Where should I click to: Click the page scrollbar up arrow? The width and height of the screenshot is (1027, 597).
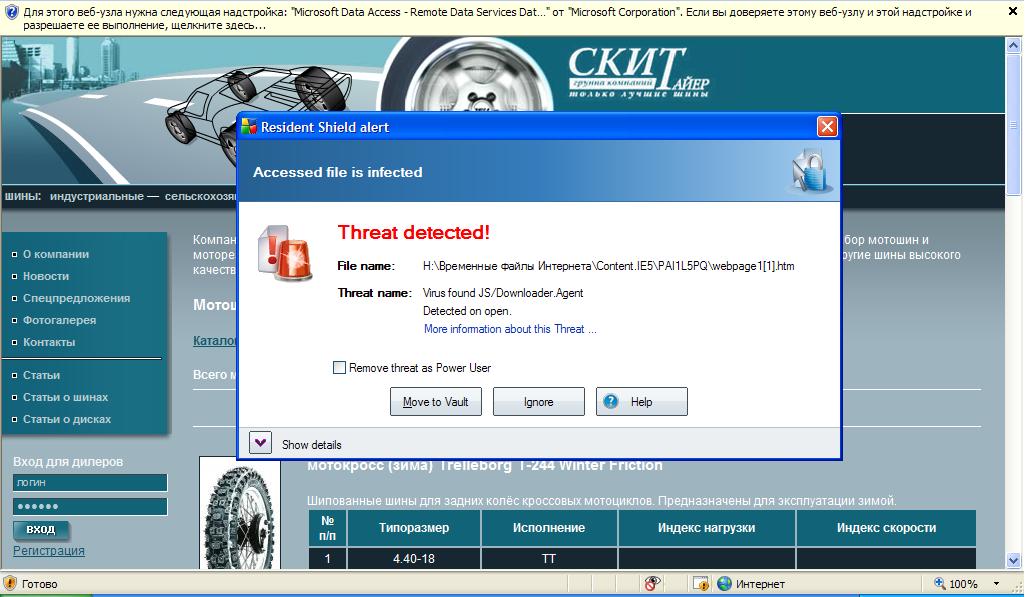[x=1013, y=46]
